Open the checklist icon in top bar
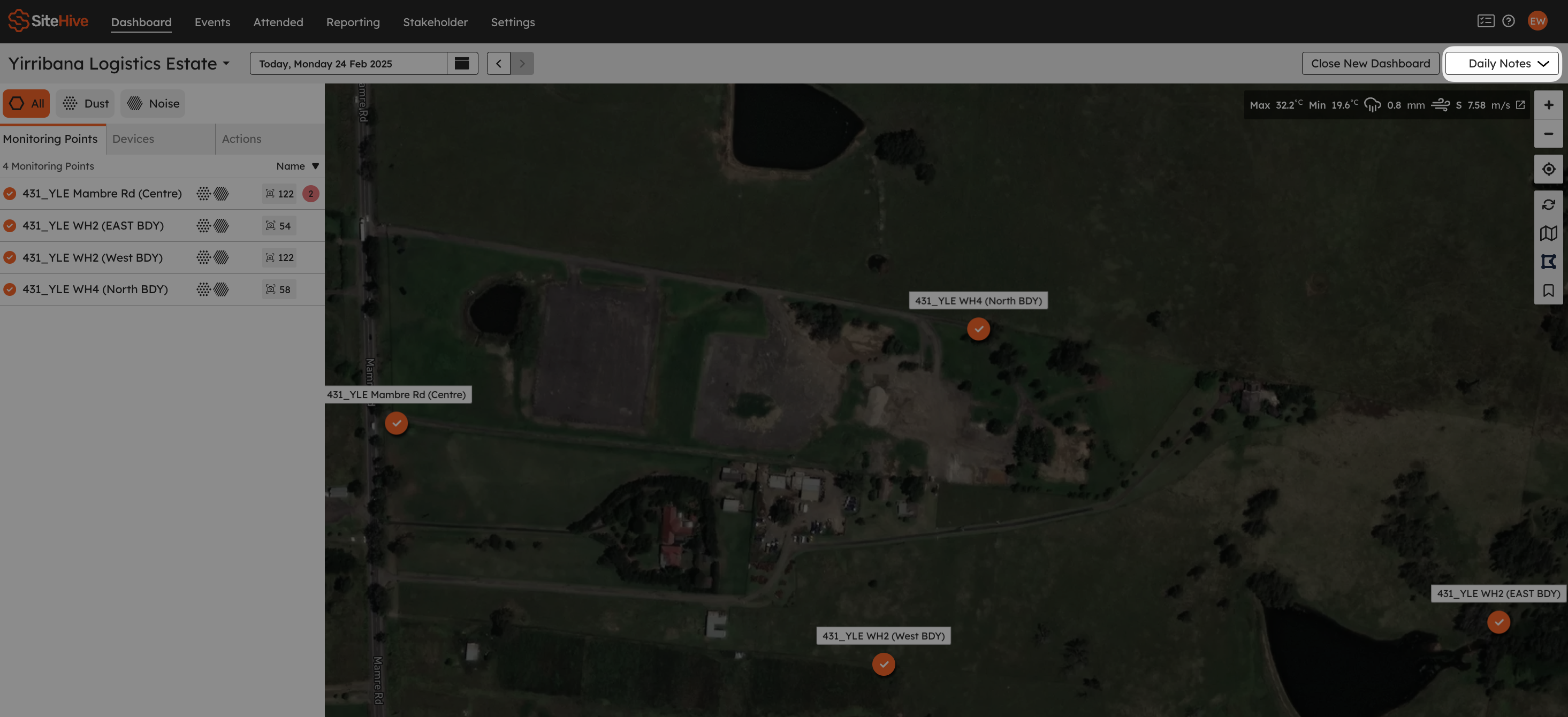This screenshot has height=717, width=1568. (1486, 21)
